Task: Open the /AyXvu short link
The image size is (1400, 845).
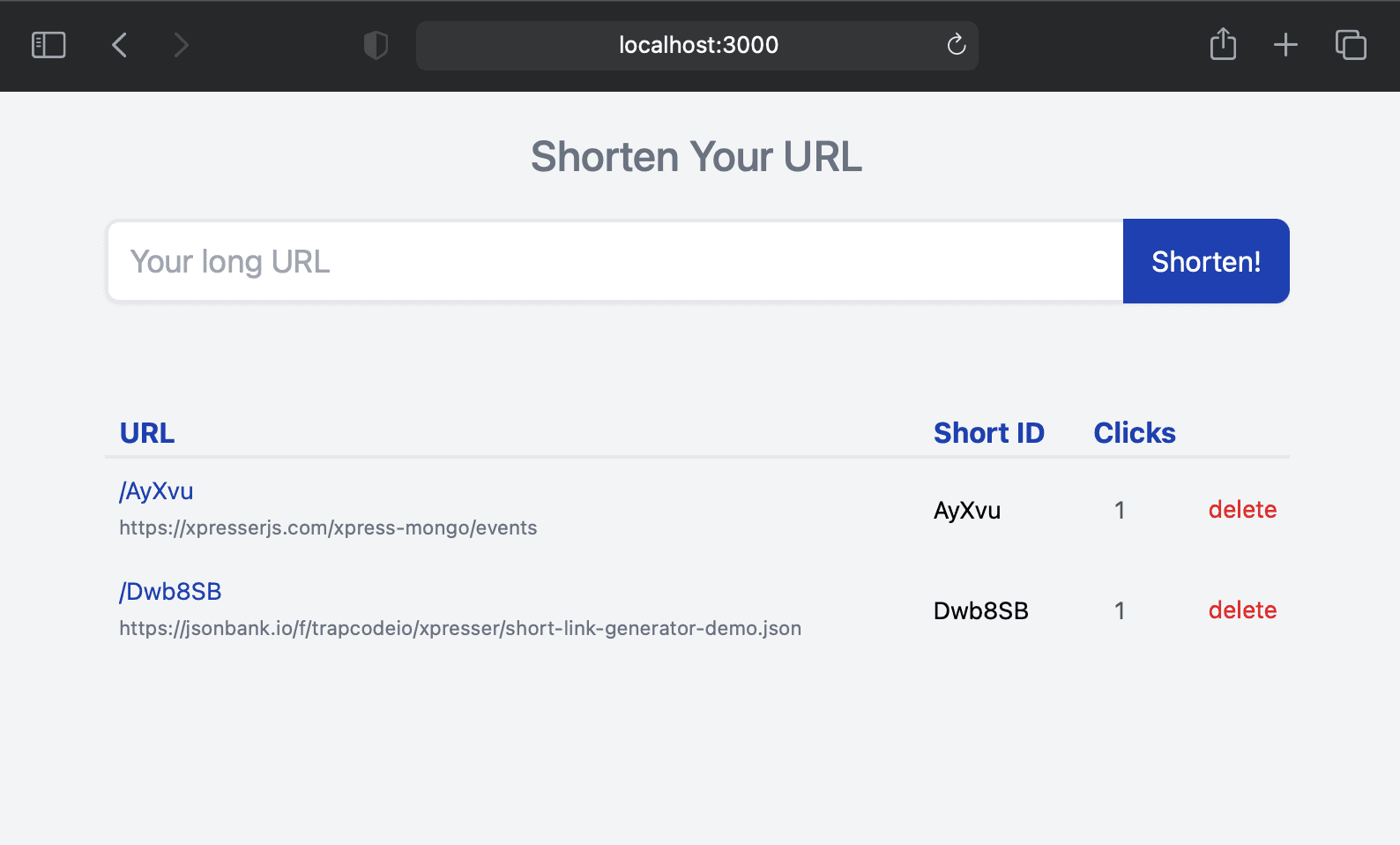Action: pos(156,491)
